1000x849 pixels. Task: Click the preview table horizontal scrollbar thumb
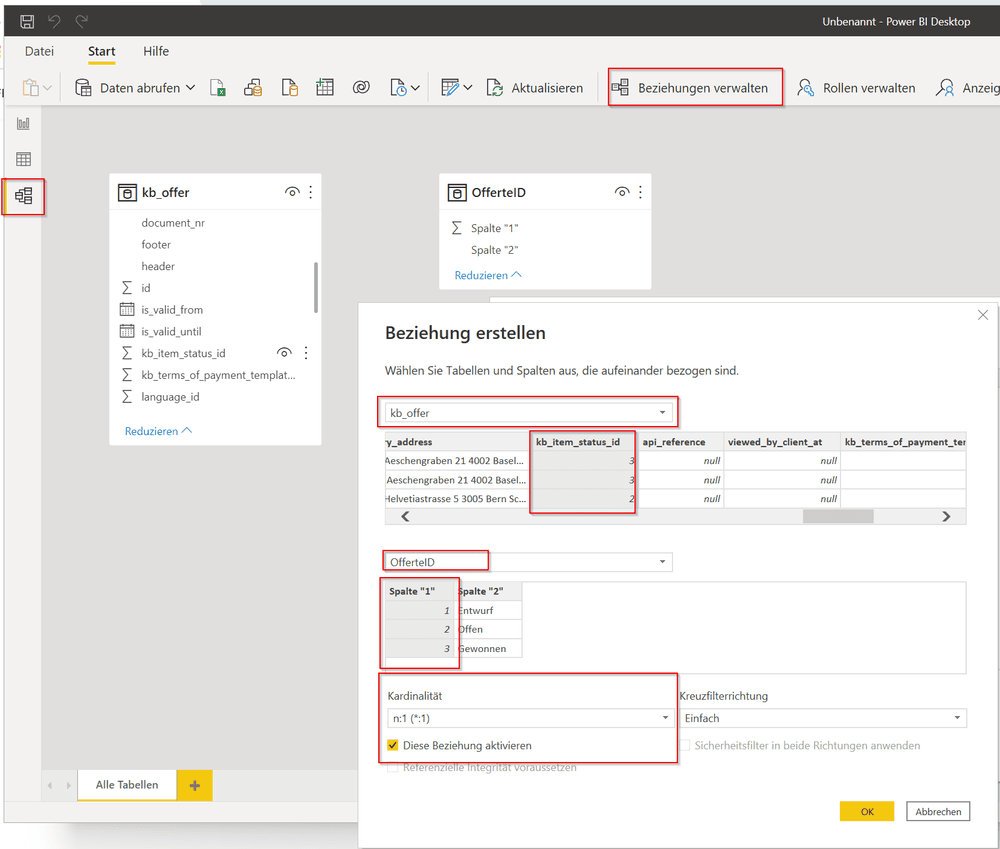837,517
